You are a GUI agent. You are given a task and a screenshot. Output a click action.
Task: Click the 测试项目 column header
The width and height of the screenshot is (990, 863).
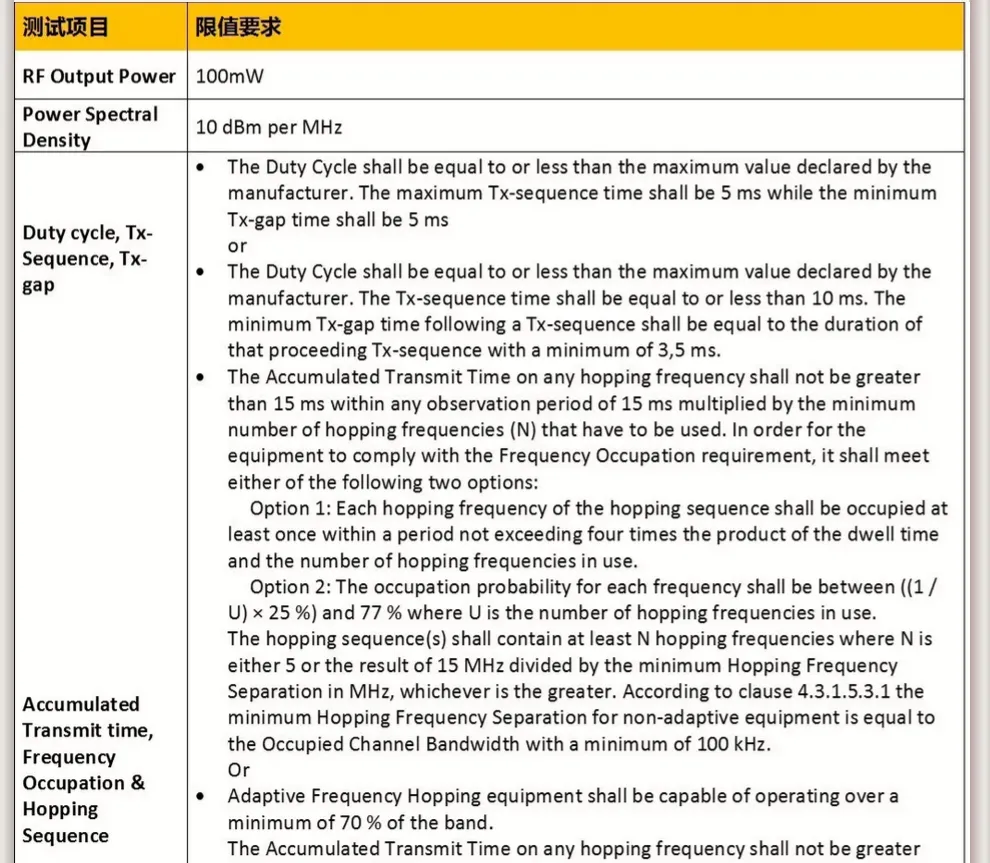point(65,27)
